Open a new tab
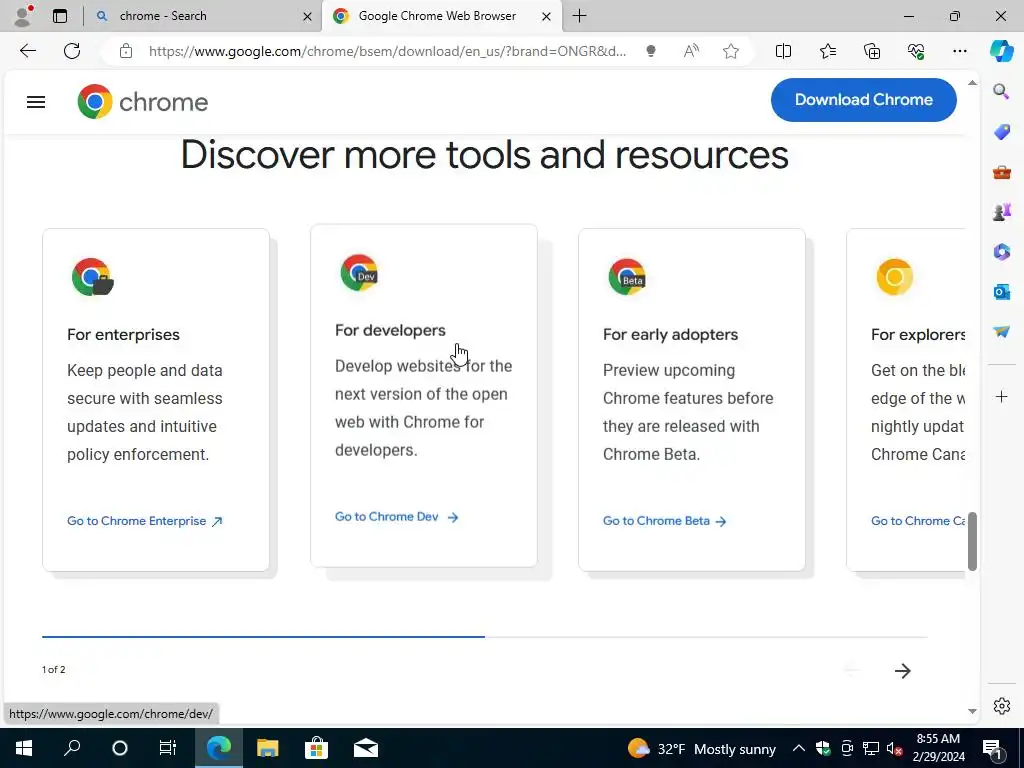The width and height of the screenshot is (1024, 768). (x=579, y=16)
